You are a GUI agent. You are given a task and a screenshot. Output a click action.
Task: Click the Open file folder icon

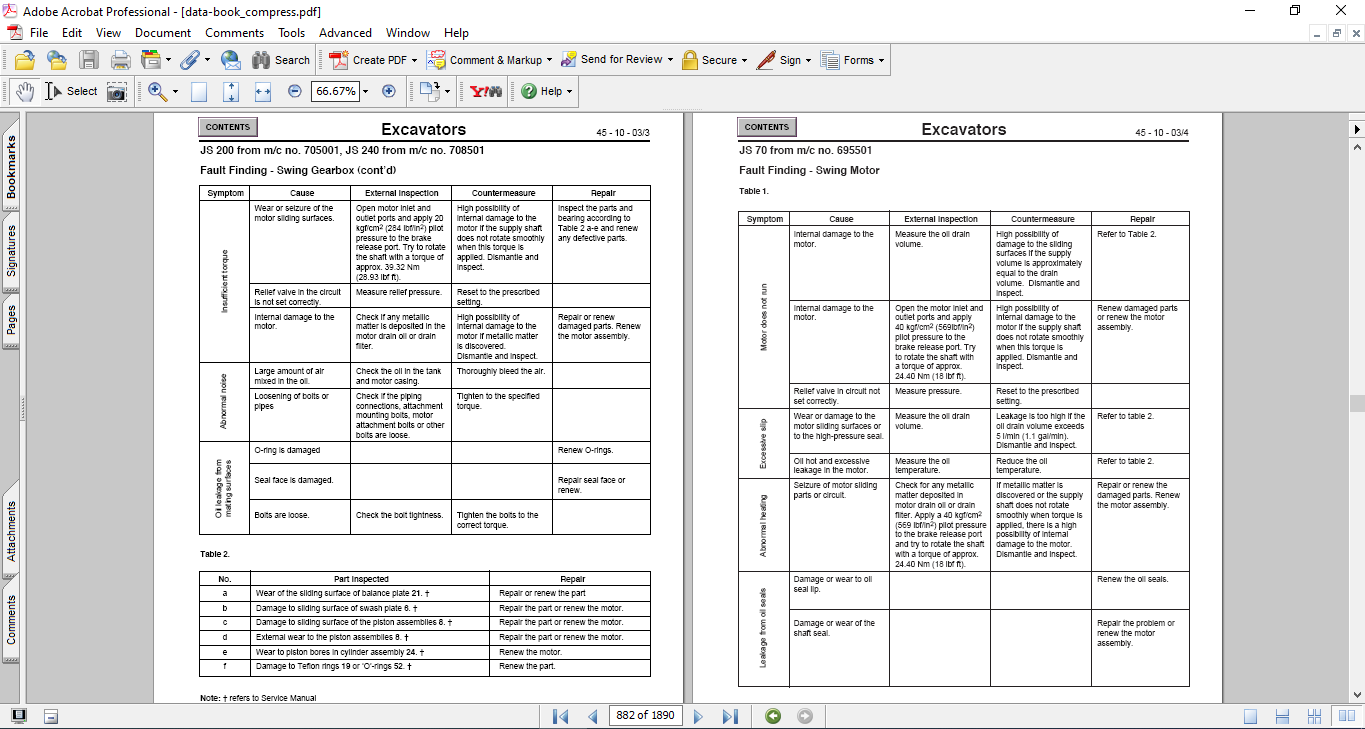point(25,60)
